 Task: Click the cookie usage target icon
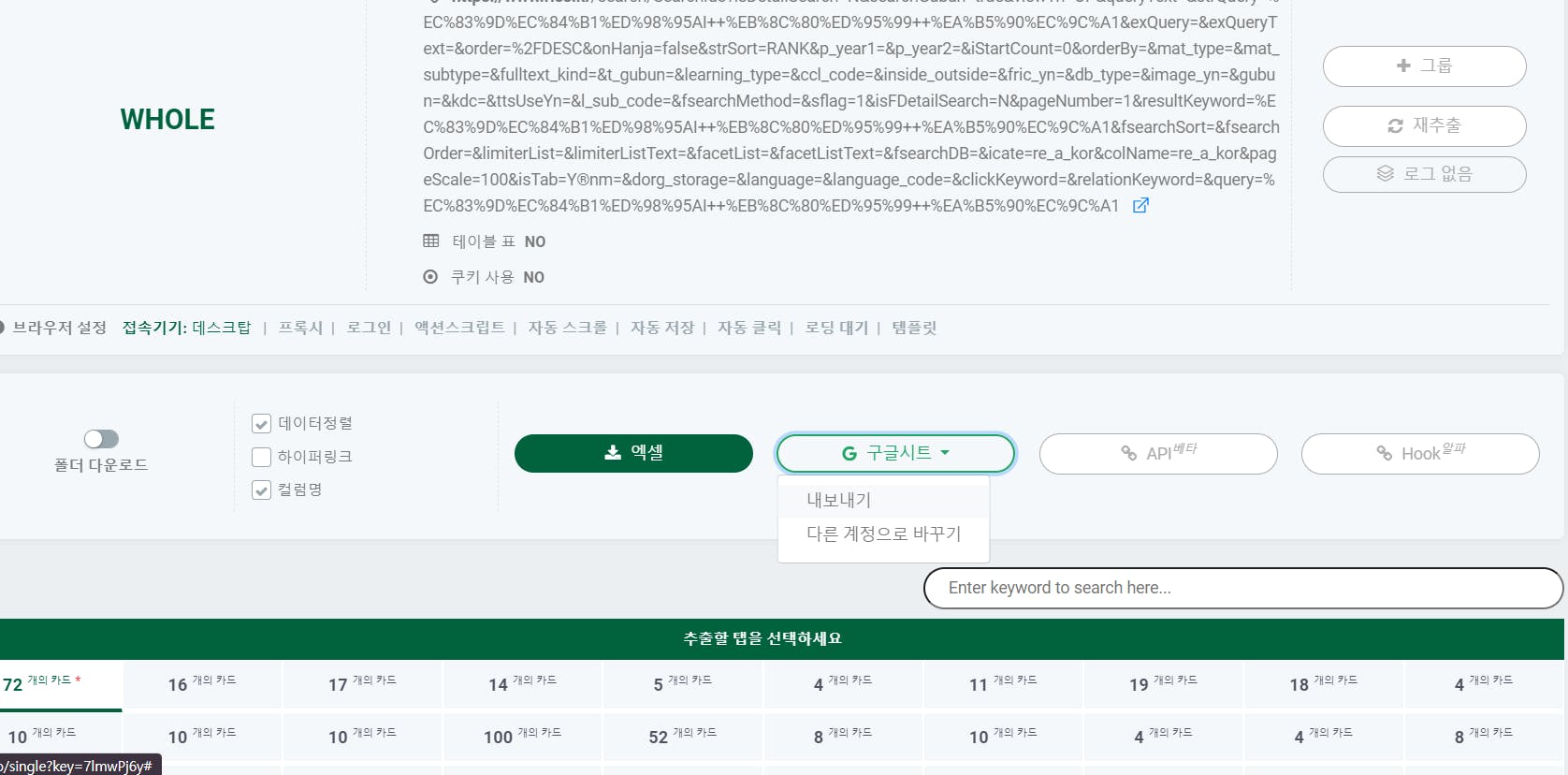click(430, 277)
